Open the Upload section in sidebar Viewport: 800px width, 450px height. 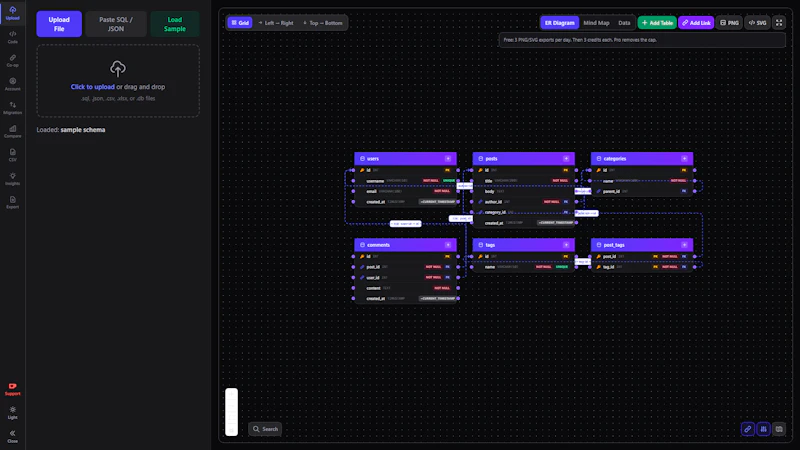(x=12, y=13)
